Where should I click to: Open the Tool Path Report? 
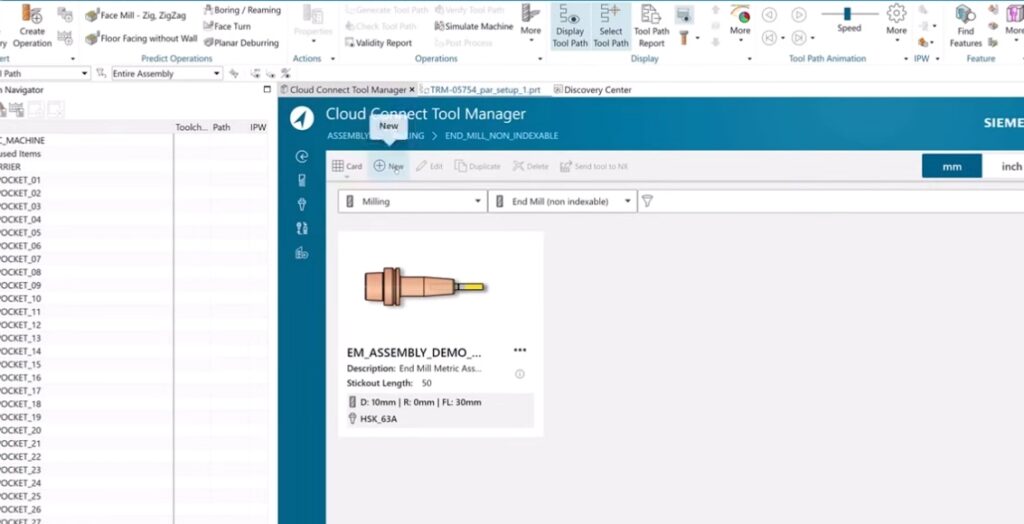(651, 26)
